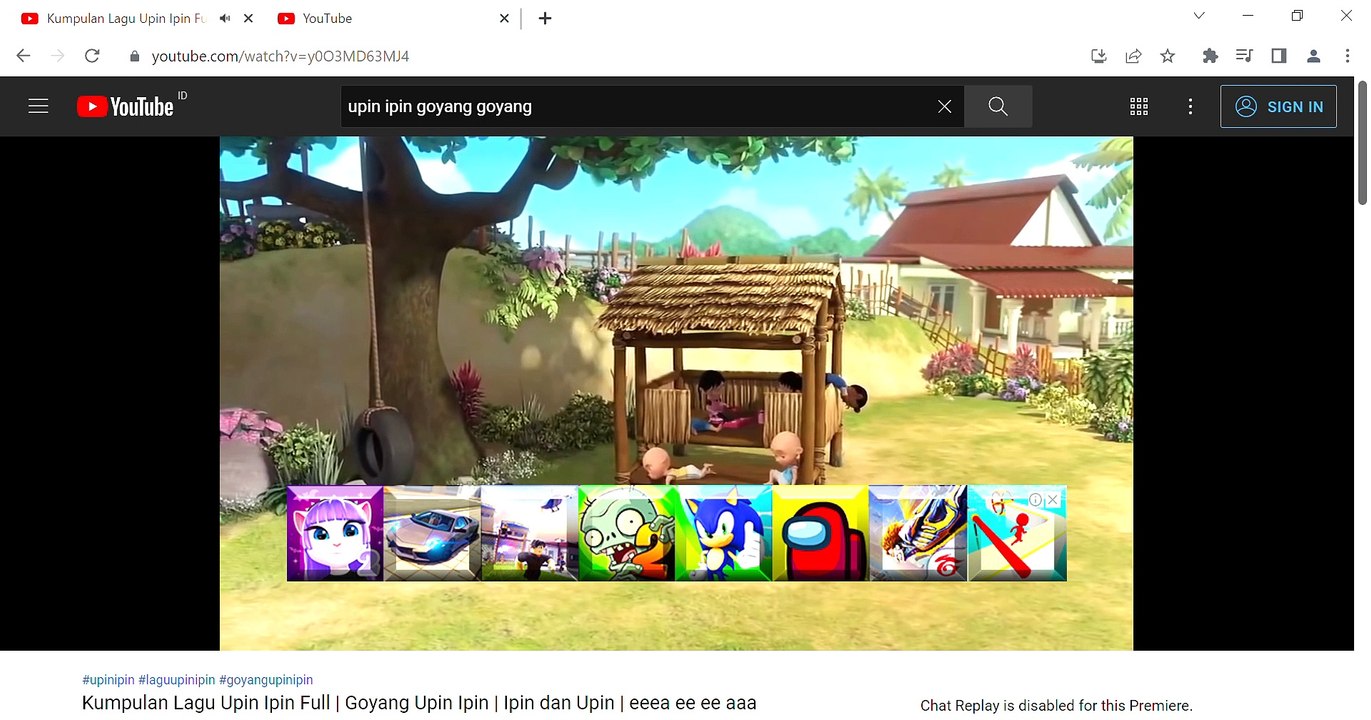The width and height of the screenshot is (1371, 720).
Task: Select the video title text
Action: pos(419,703)
